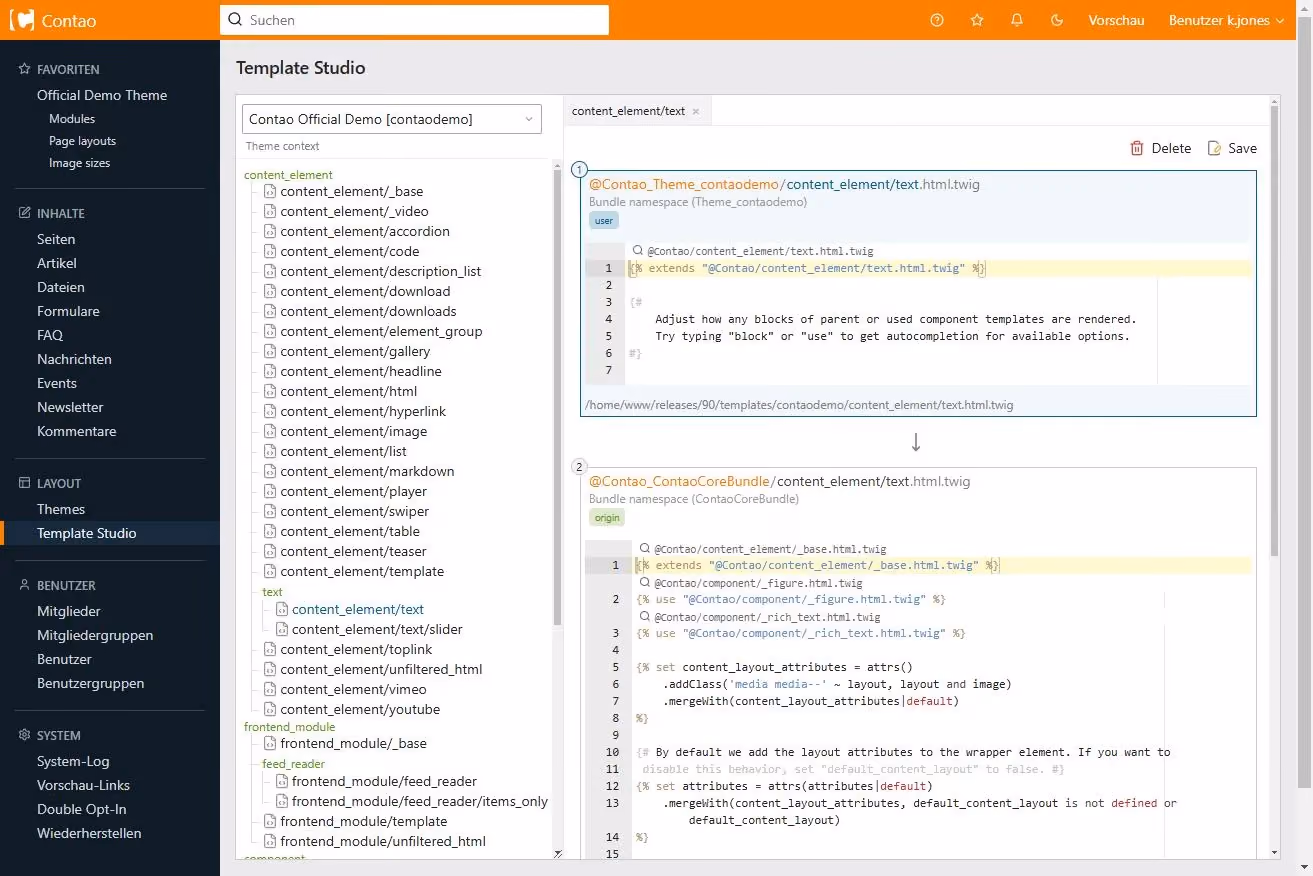This screenshot has width=1313, height=876.
Task: Collapse the INHALTE sidebar group
Action: pyautogui.click(x=60, y=214)
